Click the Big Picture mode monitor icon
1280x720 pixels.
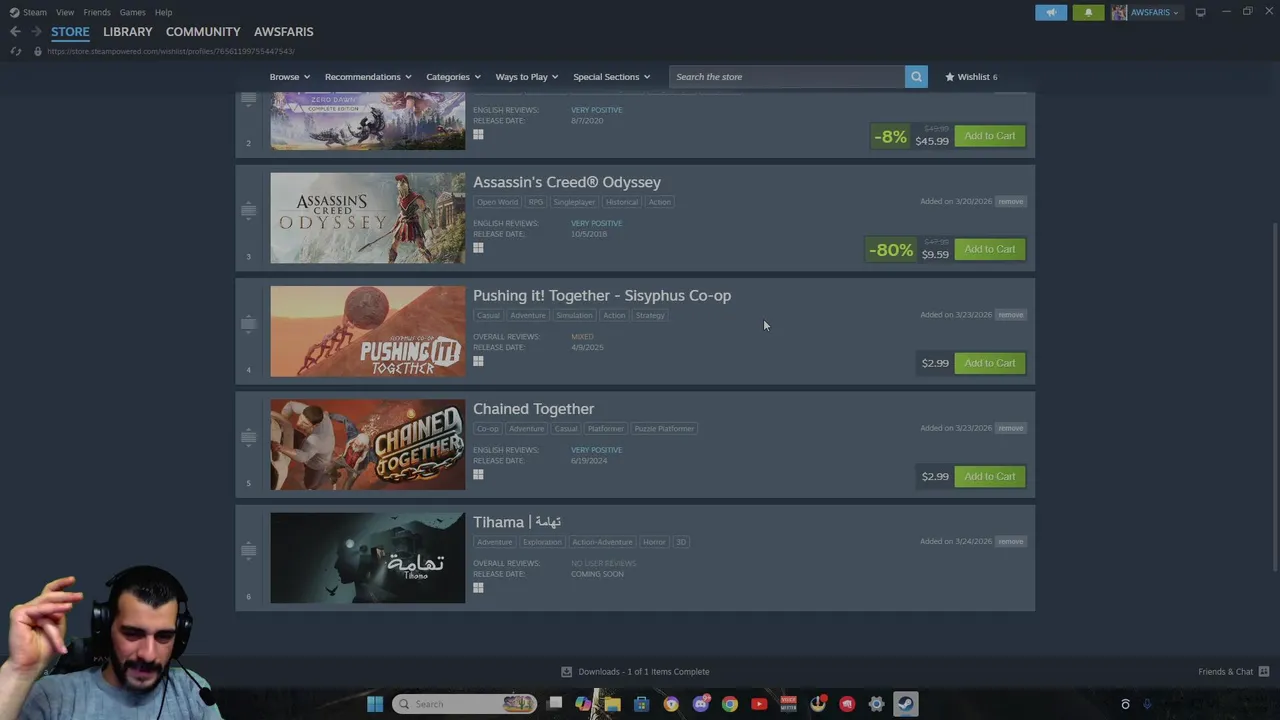(x=1200, y=12)
